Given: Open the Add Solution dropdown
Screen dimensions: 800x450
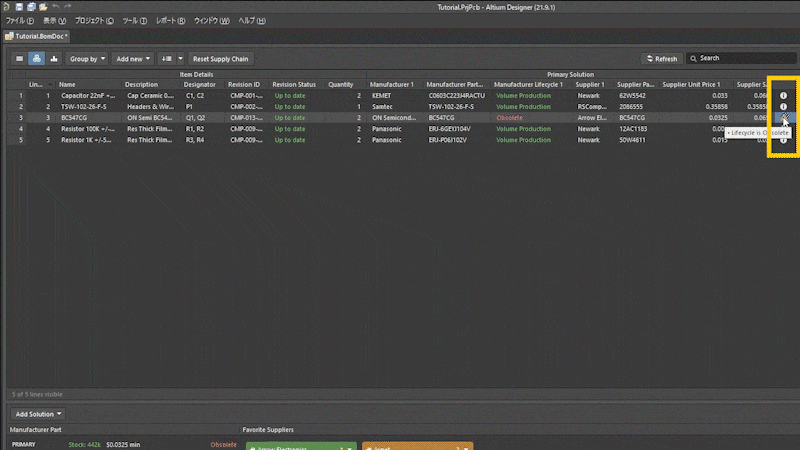Looking at the screenshot, I should (x=39, y=414).
